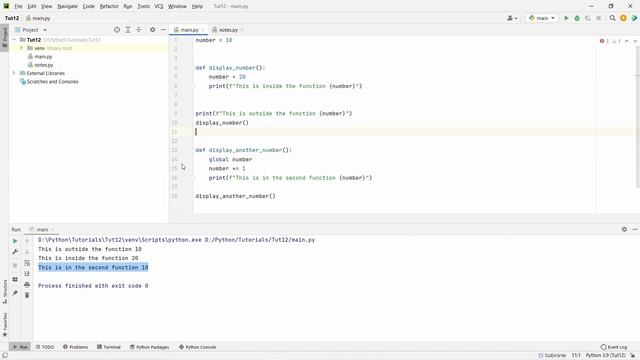Toggle scroll to end in Run console
Image resolution: width=640 pixels, height=360 pixels.
(27, 273)
